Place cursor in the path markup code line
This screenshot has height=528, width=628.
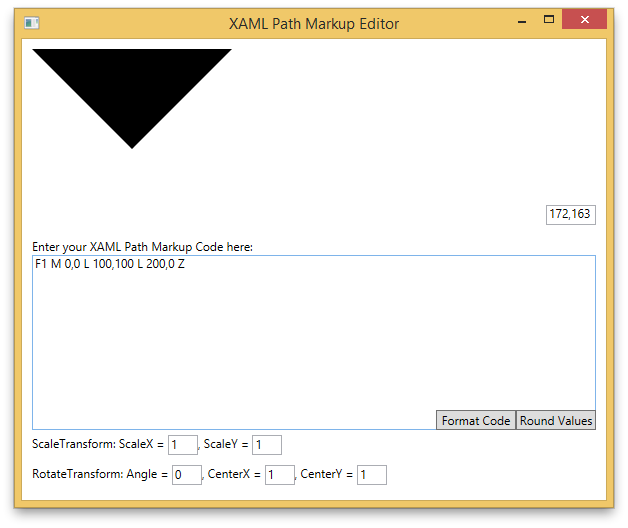pyautogui.click(x=110, y=264)
